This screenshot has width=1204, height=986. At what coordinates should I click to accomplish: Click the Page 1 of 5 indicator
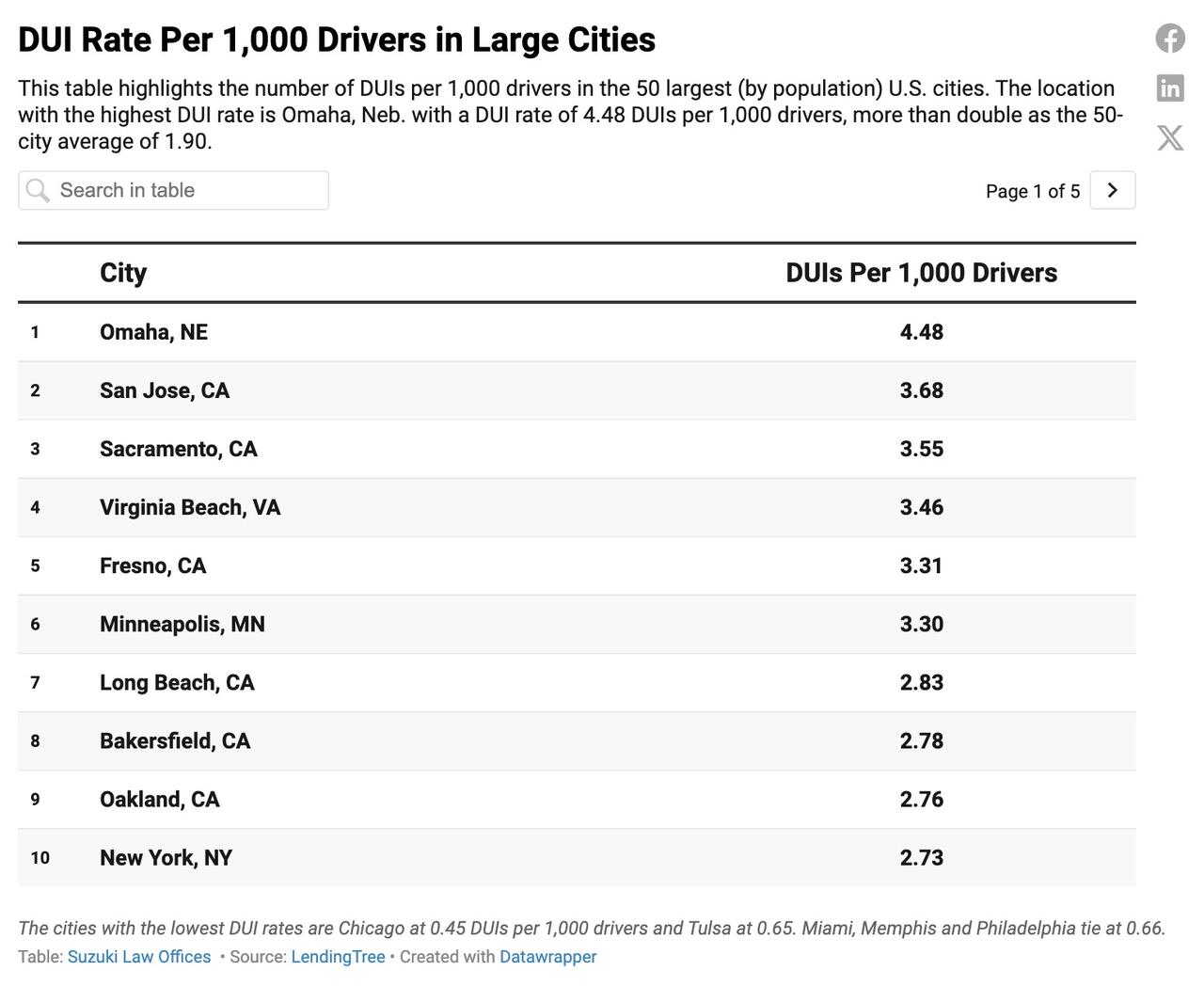1032,191
